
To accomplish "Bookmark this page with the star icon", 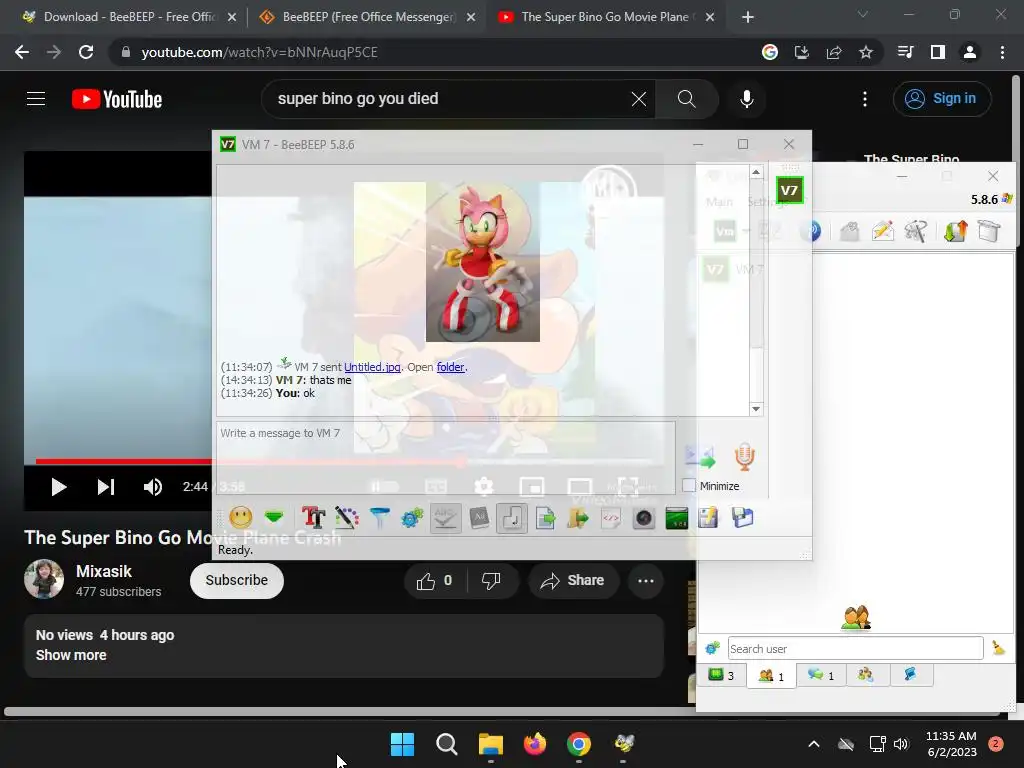I will click(866, 52).
